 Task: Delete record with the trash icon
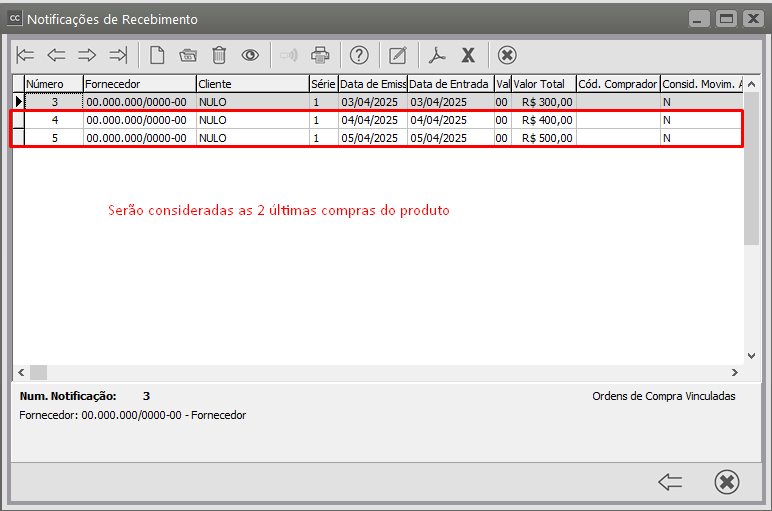coord(219,55)
